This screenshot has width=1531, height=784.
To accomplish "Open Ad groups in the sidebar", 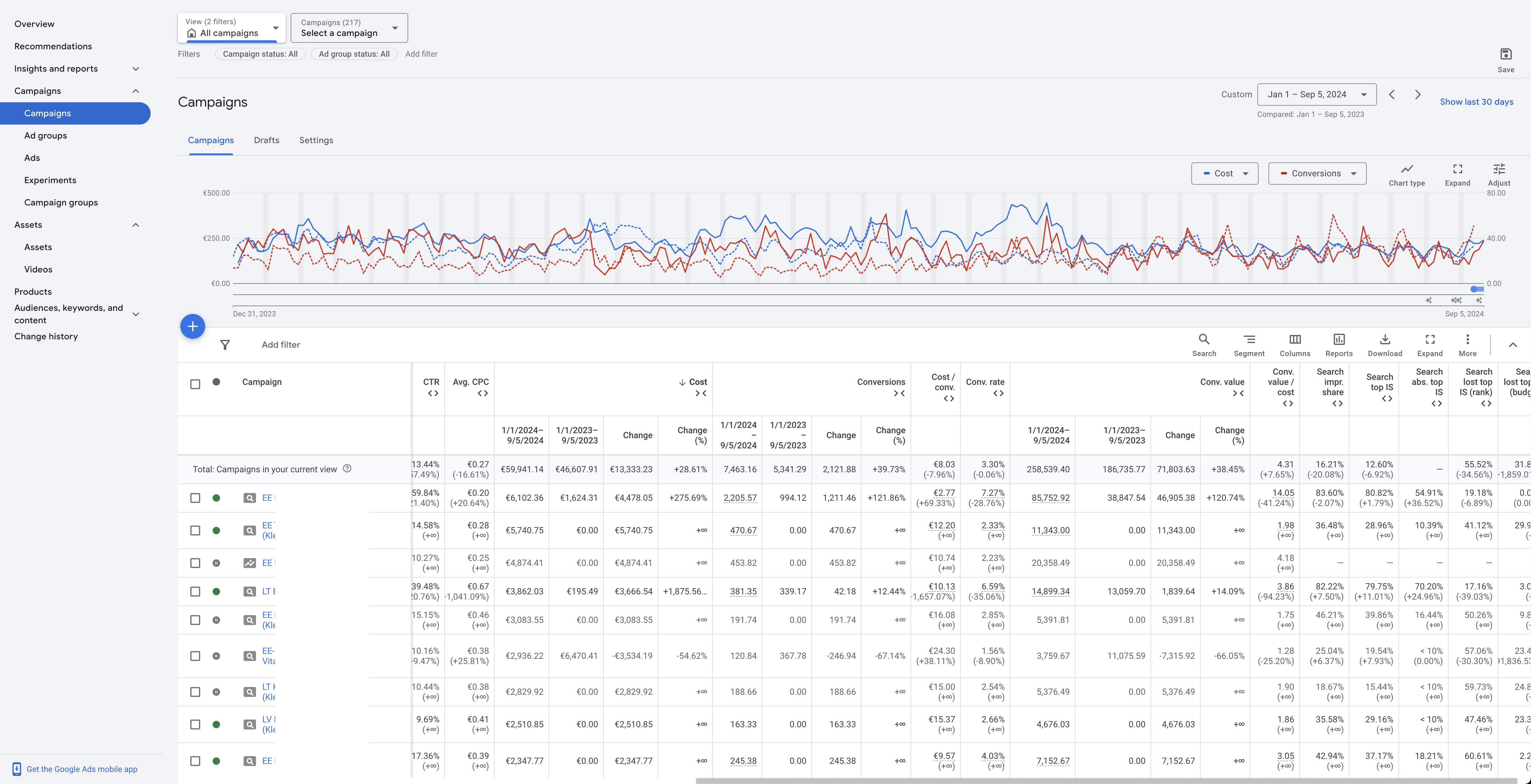I will point(45,135).
